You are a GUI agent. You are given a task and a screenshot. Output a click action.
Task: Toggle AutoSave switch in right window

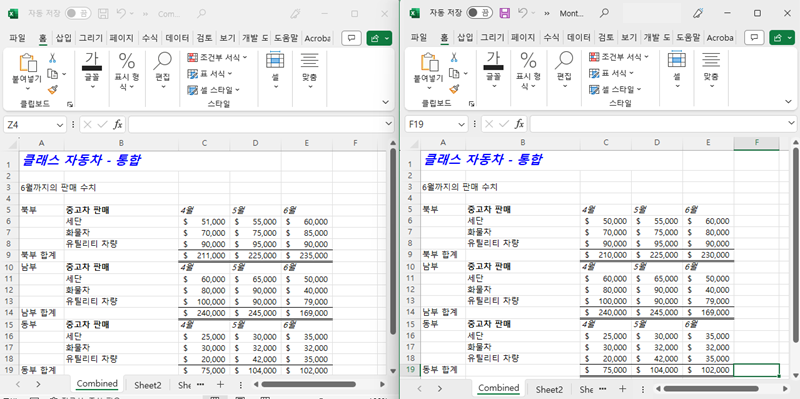(x=480, y=13)
